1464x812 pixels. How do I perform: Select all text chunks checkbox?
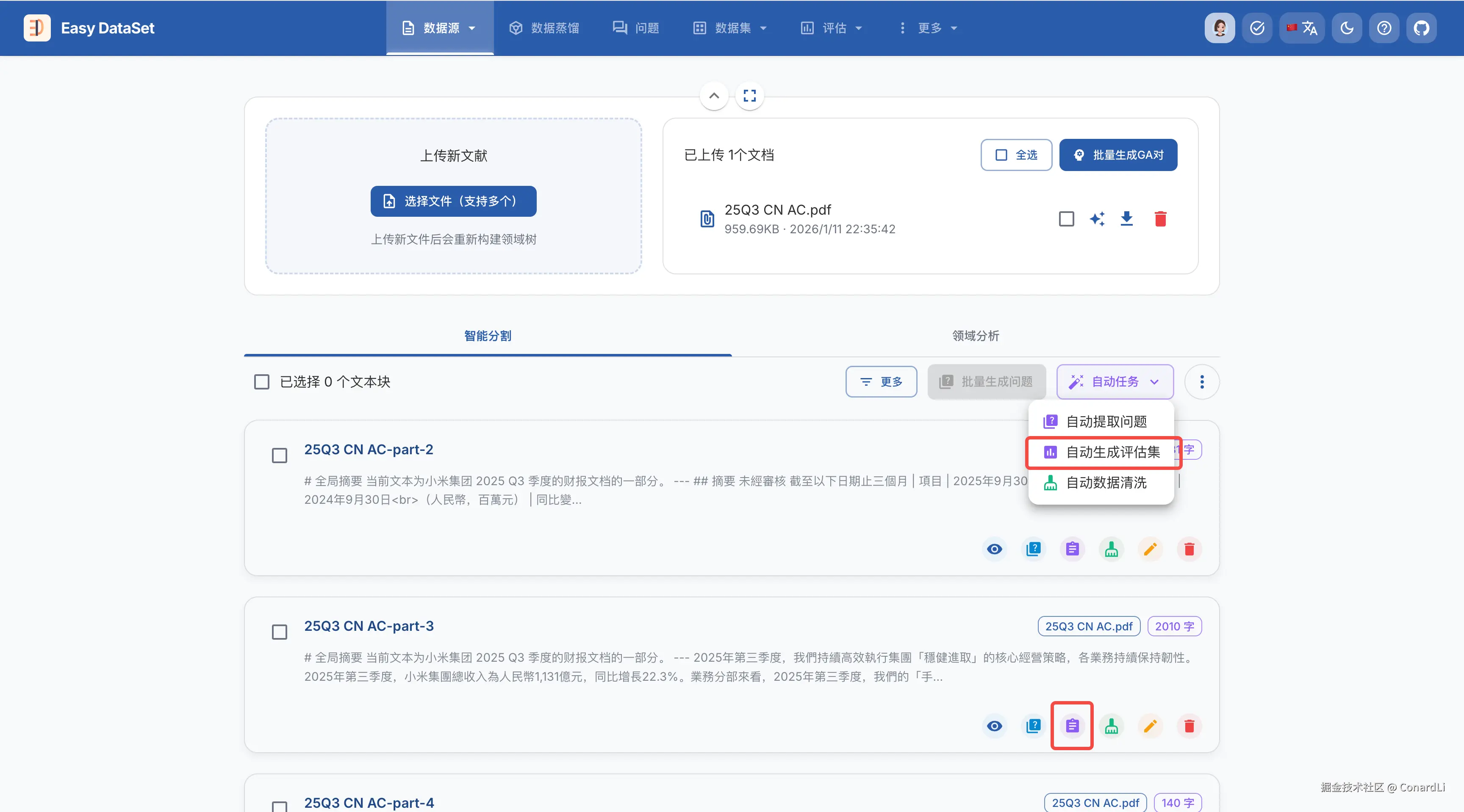click(261, 381)
